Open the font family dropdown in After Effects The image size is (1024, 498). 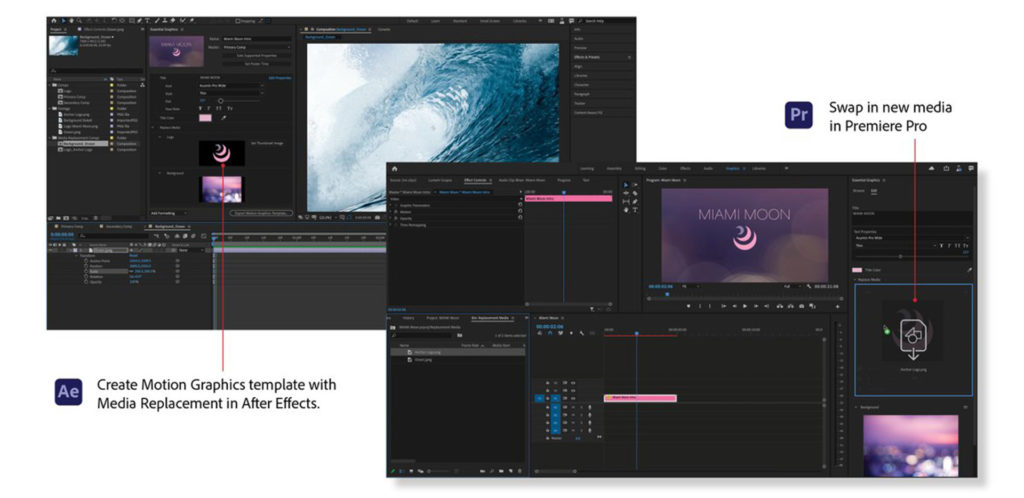(232, 86)
